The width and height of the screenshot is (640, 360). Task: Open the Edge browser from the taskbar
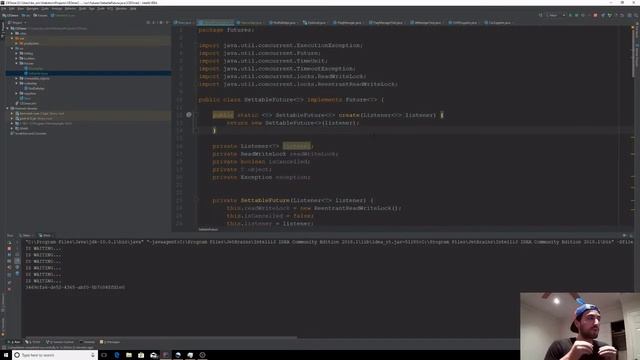point(117,355)
